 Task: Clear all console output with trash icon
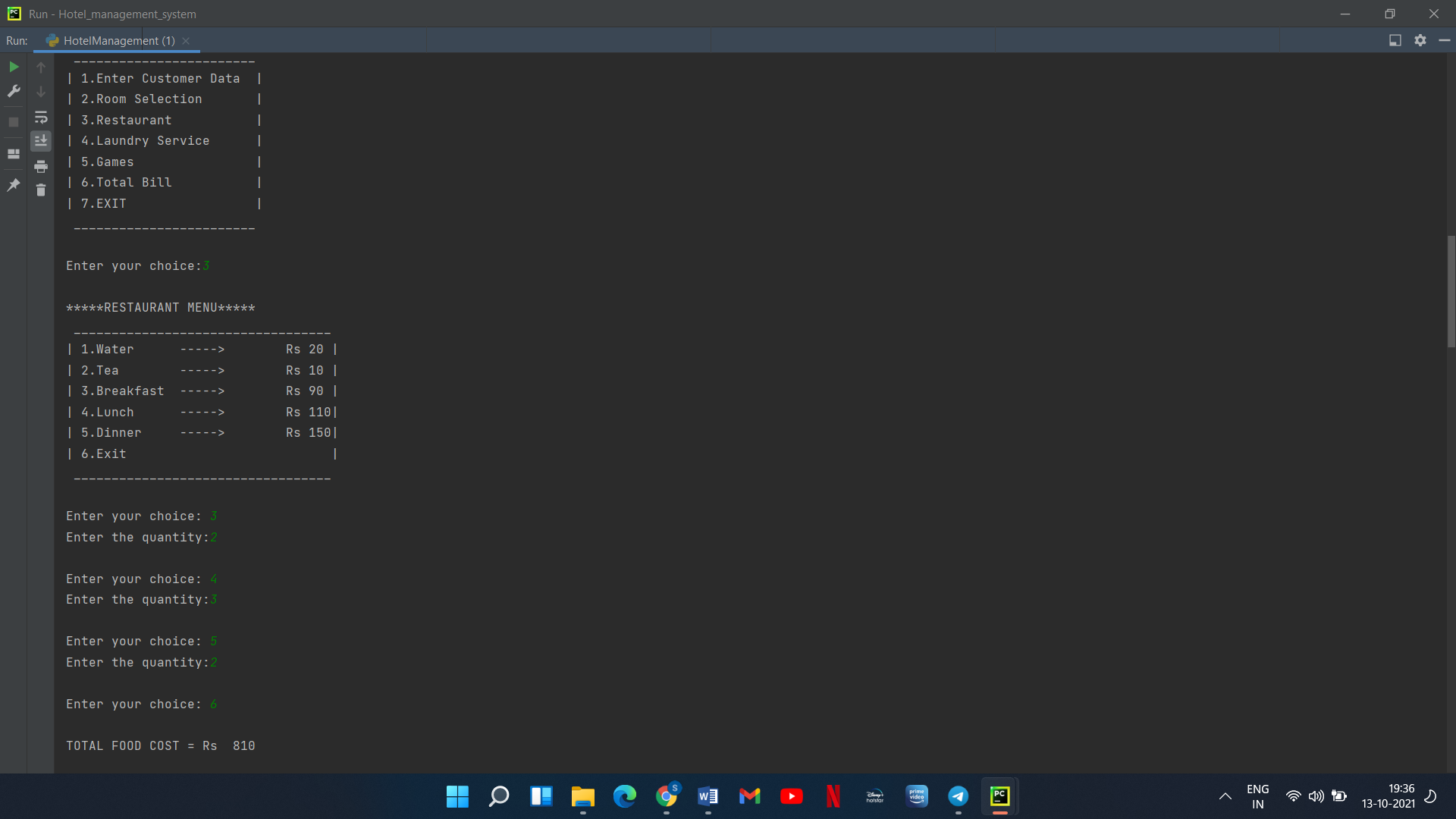[41, 190]
